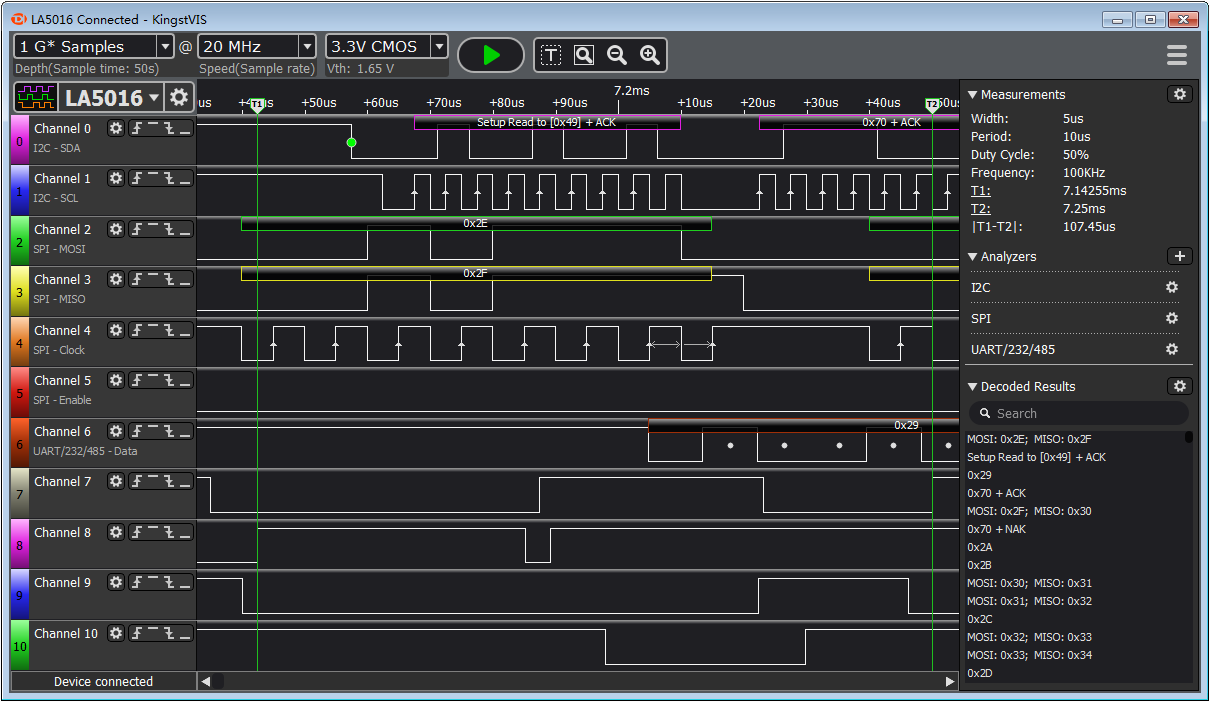Start capture with the green play button

[491, 55]
